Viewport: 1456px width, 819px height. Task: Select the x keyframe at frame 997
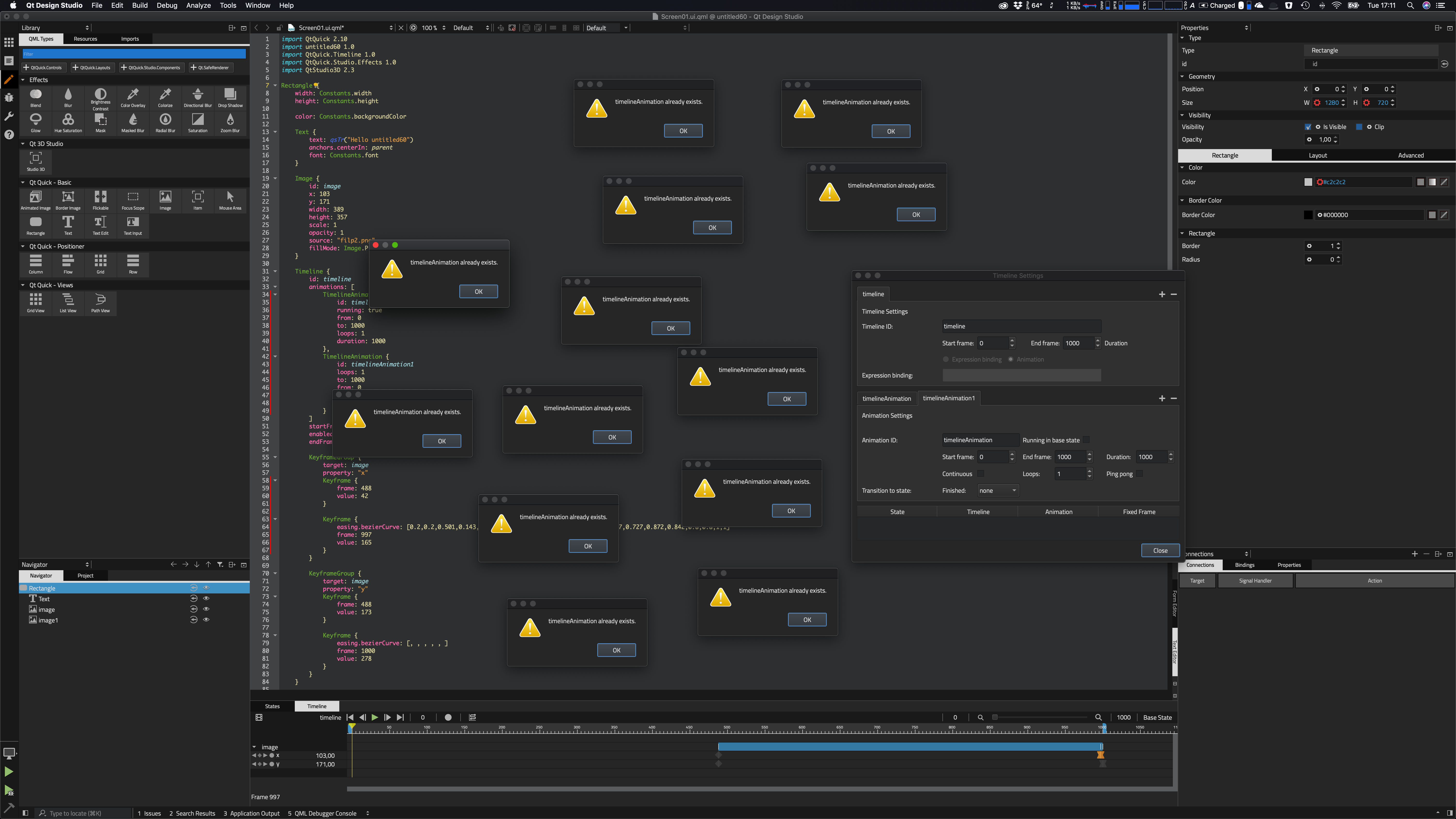(1100, 755)
